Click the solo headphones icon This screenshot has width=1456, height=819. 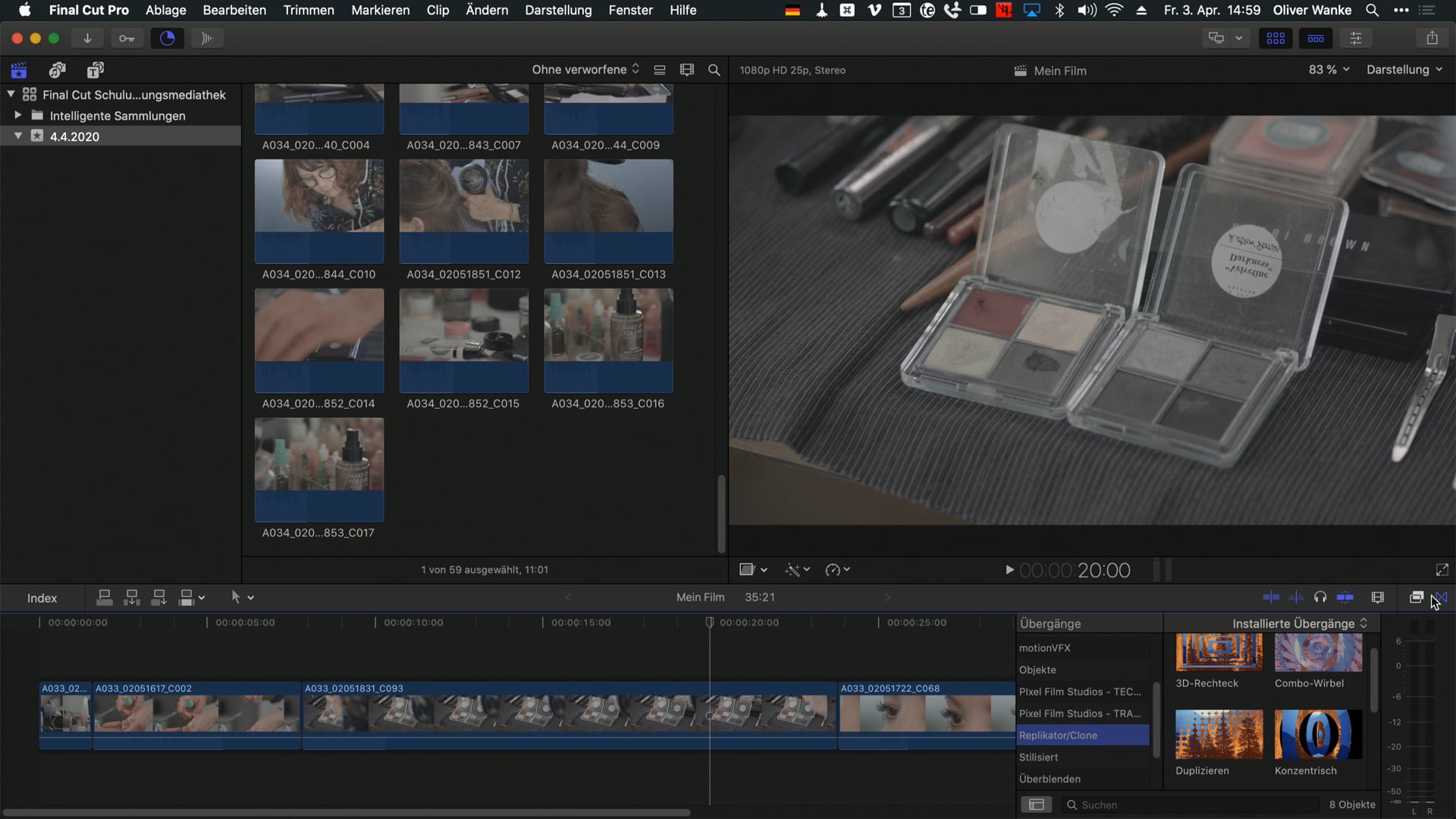pyautogui.click(x=1320, y=598)
